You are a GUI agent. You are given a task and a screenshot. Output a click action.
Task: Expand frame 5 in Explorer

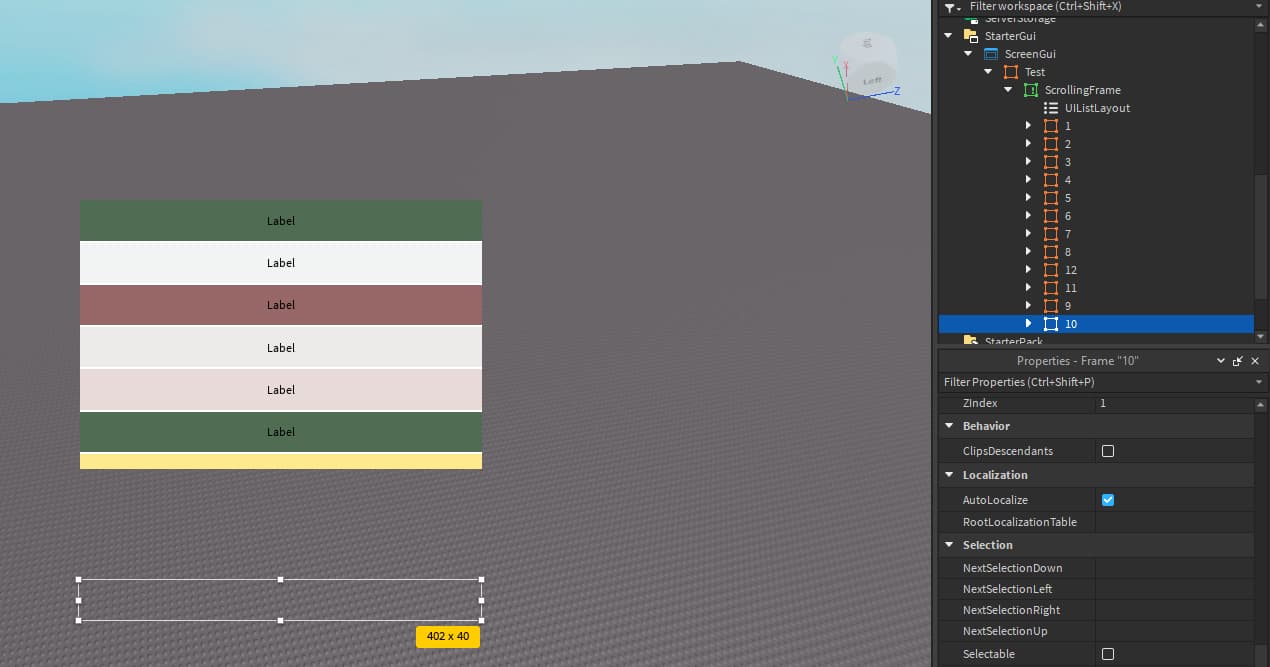point(1028,198)
